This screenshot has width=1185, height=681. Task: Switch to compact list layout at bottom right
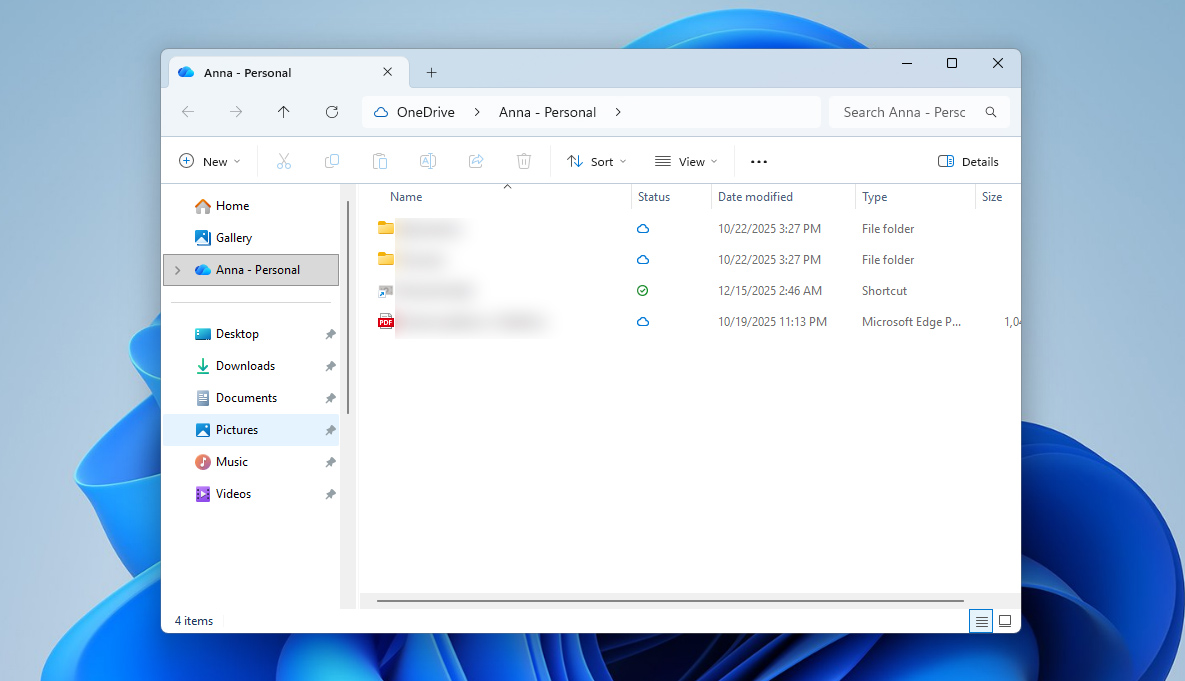tap(981, 621)
